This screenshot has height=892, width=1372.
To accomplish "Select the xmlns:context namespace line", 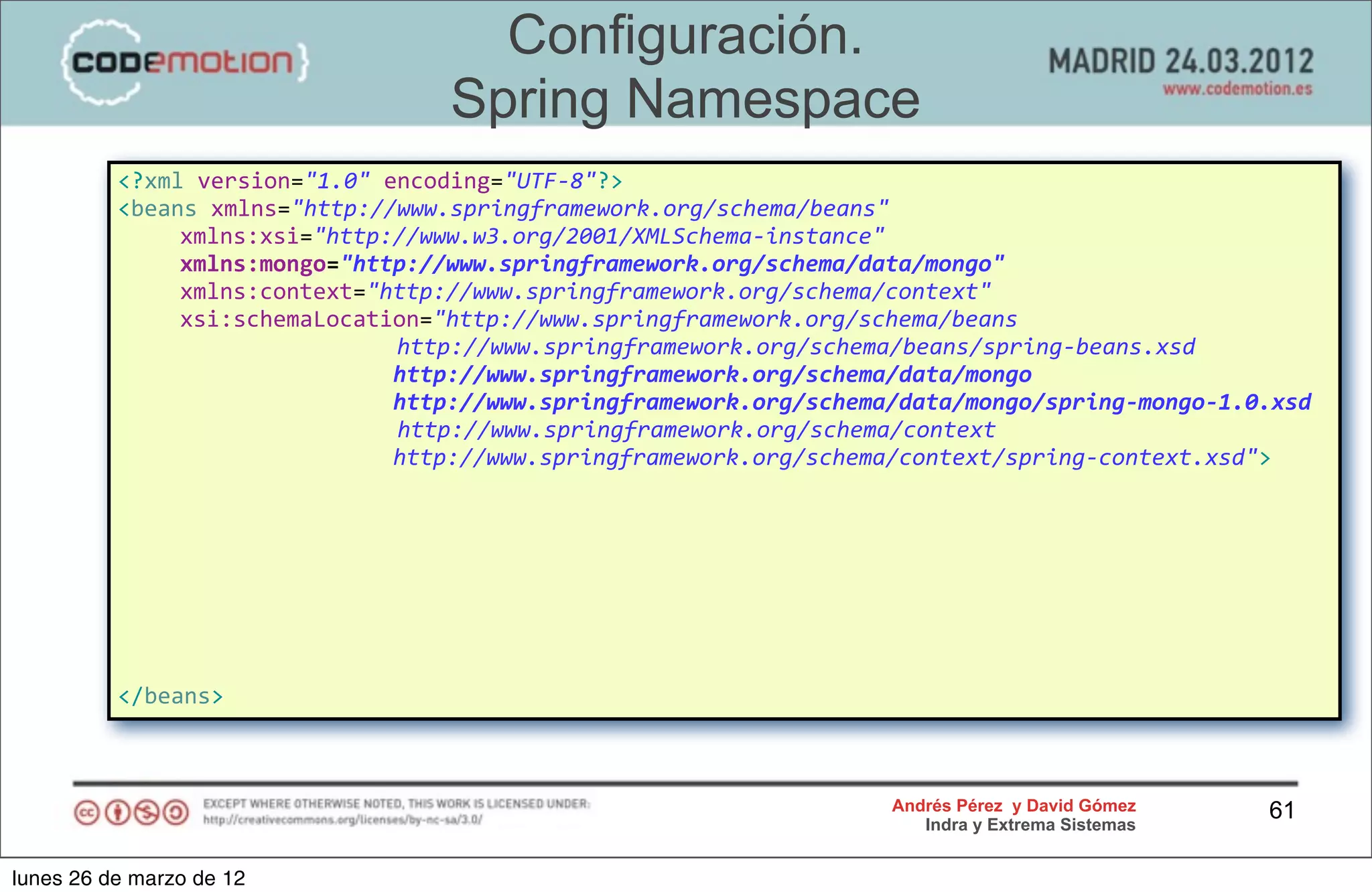I will click(586, 292).
